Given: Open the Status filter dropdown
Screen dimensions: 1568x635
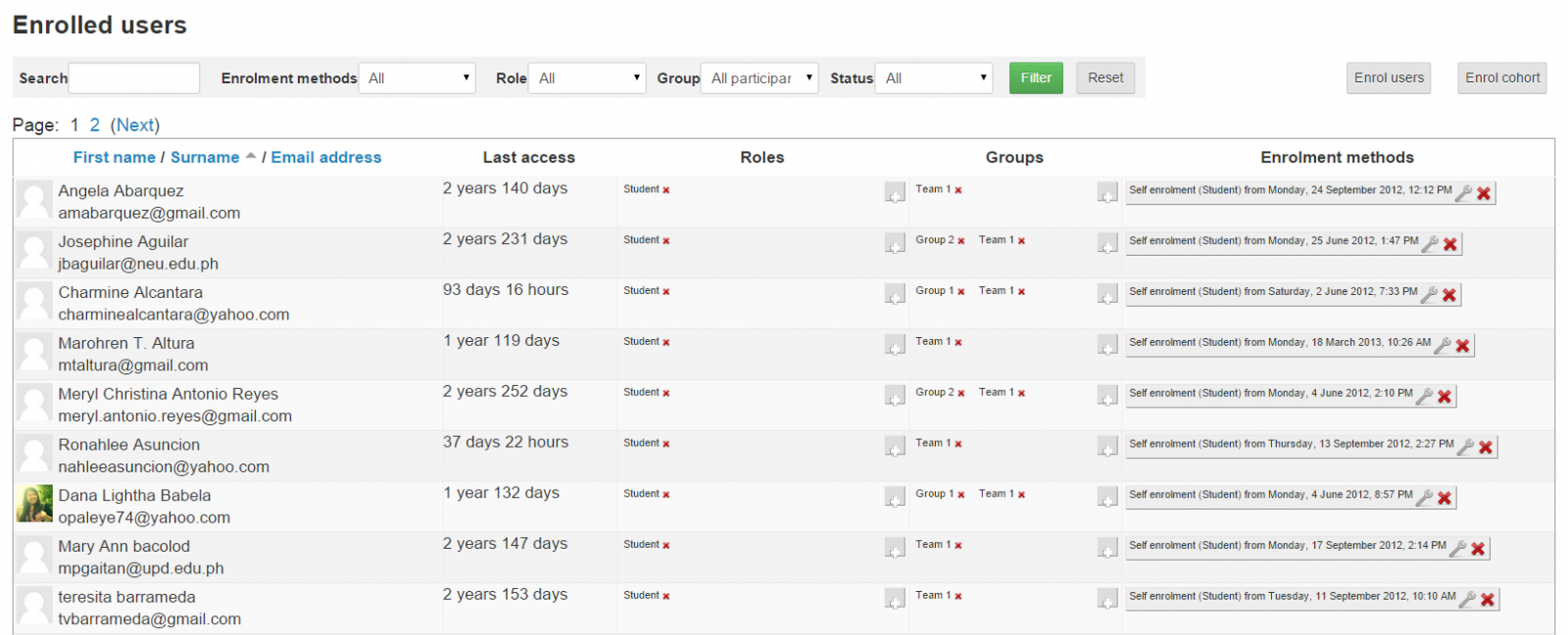Looking at the screenshot, I should pos(934,78).
